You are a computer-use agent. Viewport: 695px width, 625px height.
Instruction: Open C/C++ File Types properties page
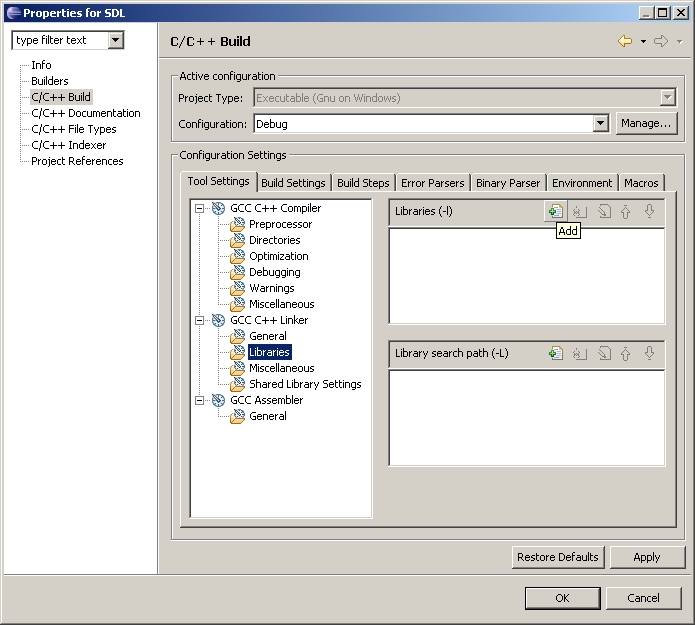(x=74, y=129)
